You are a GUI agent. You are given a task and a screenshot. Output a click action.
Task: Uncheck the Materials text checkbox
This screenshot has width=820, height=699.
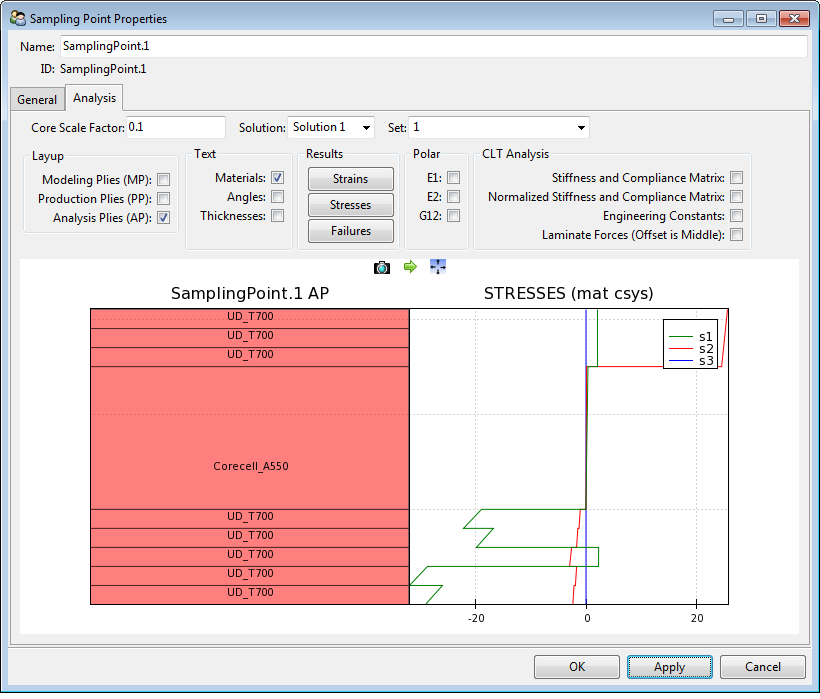coord(278,178)
